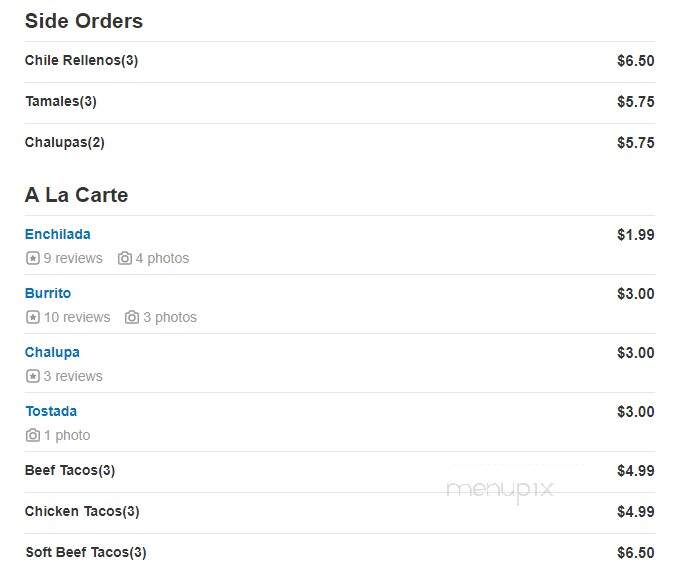
Task: View the 3 reviews for Chalupa
Action: pos(73,376)
